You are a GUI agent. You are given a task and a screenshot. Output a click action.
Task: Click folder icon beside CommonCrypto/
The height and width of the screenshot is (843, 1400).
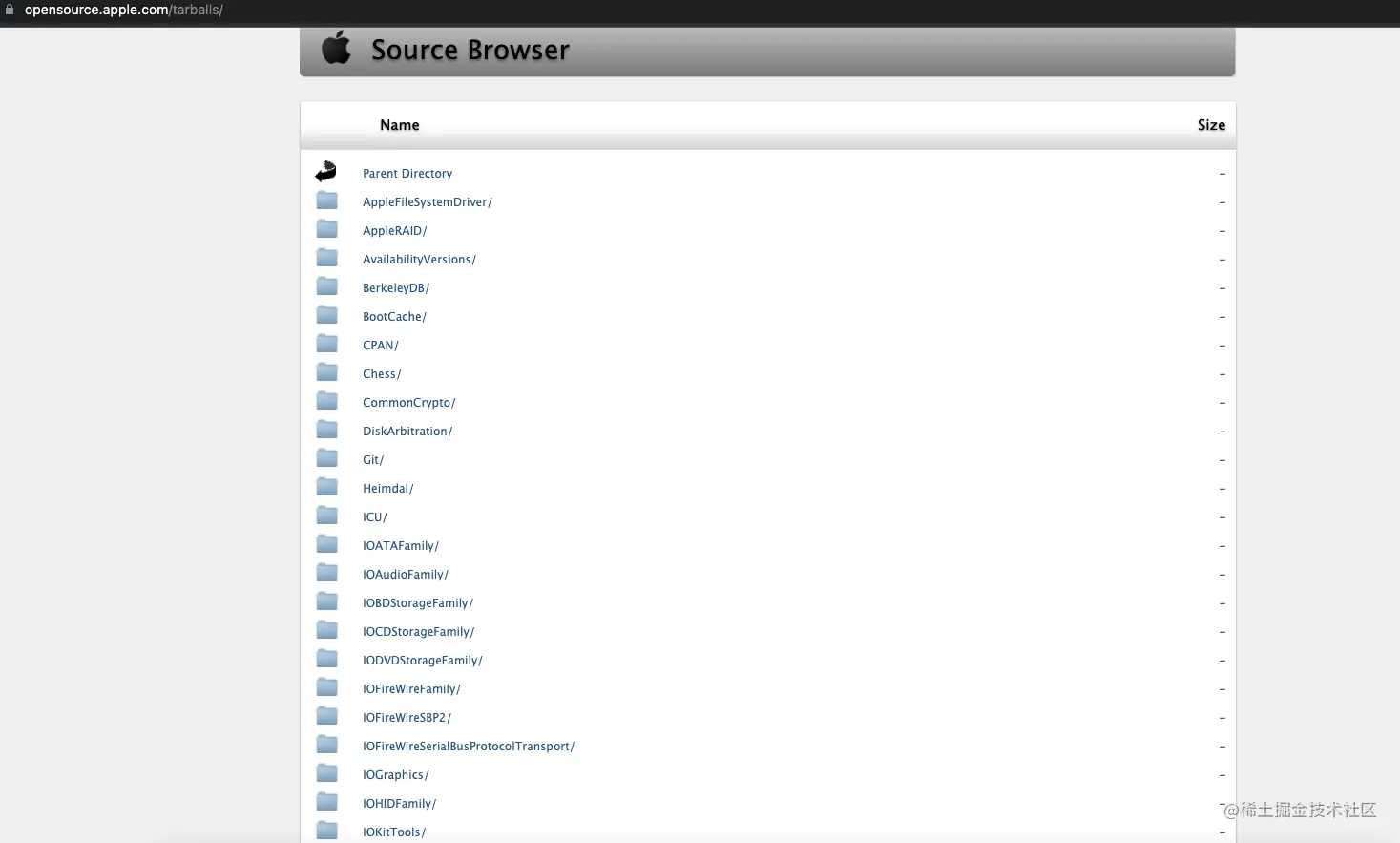tap(326, 401)
